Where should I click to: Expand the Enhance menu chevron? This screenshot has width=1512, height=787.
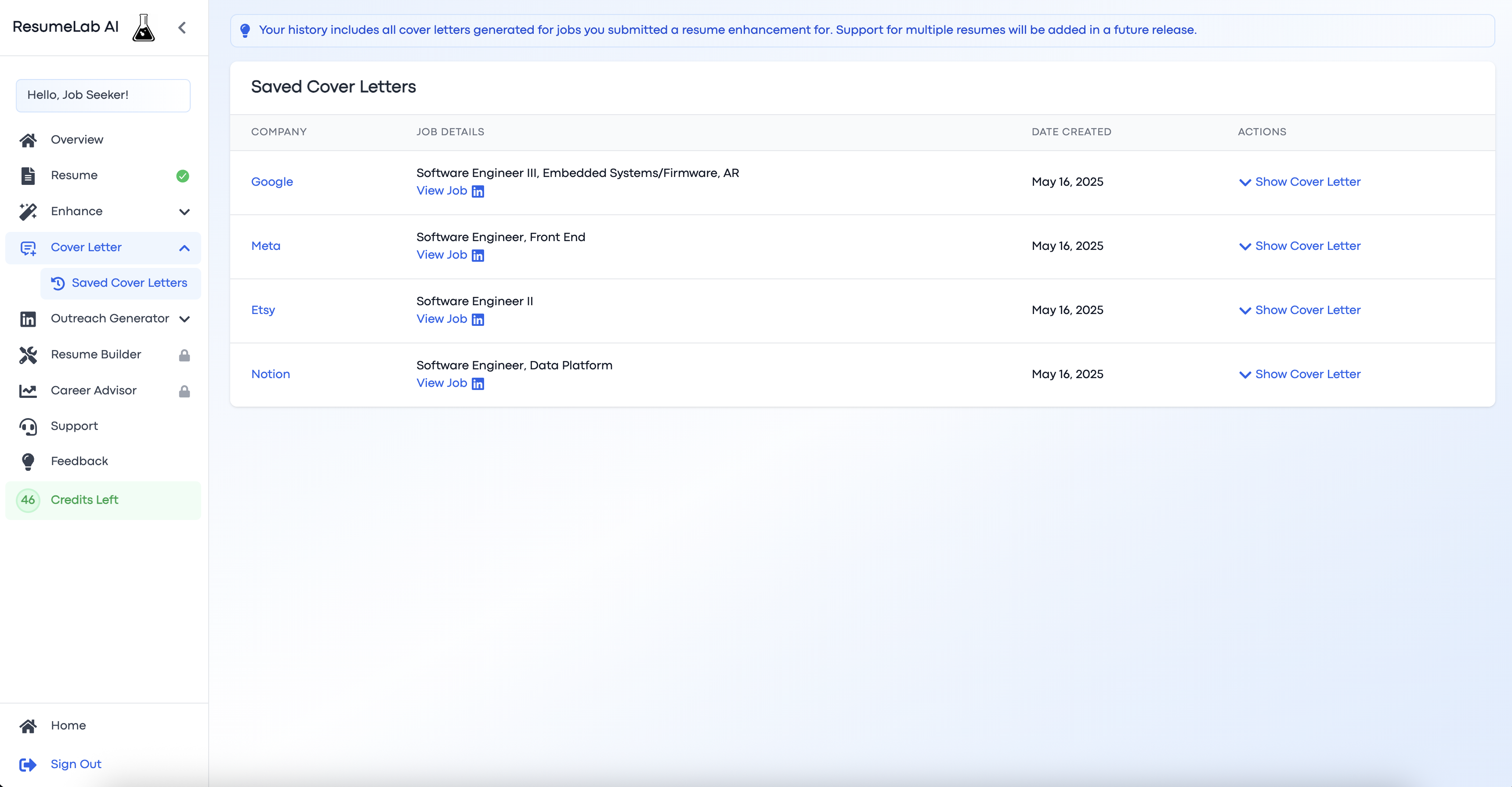pyautogui.click(x=184, y=212)
